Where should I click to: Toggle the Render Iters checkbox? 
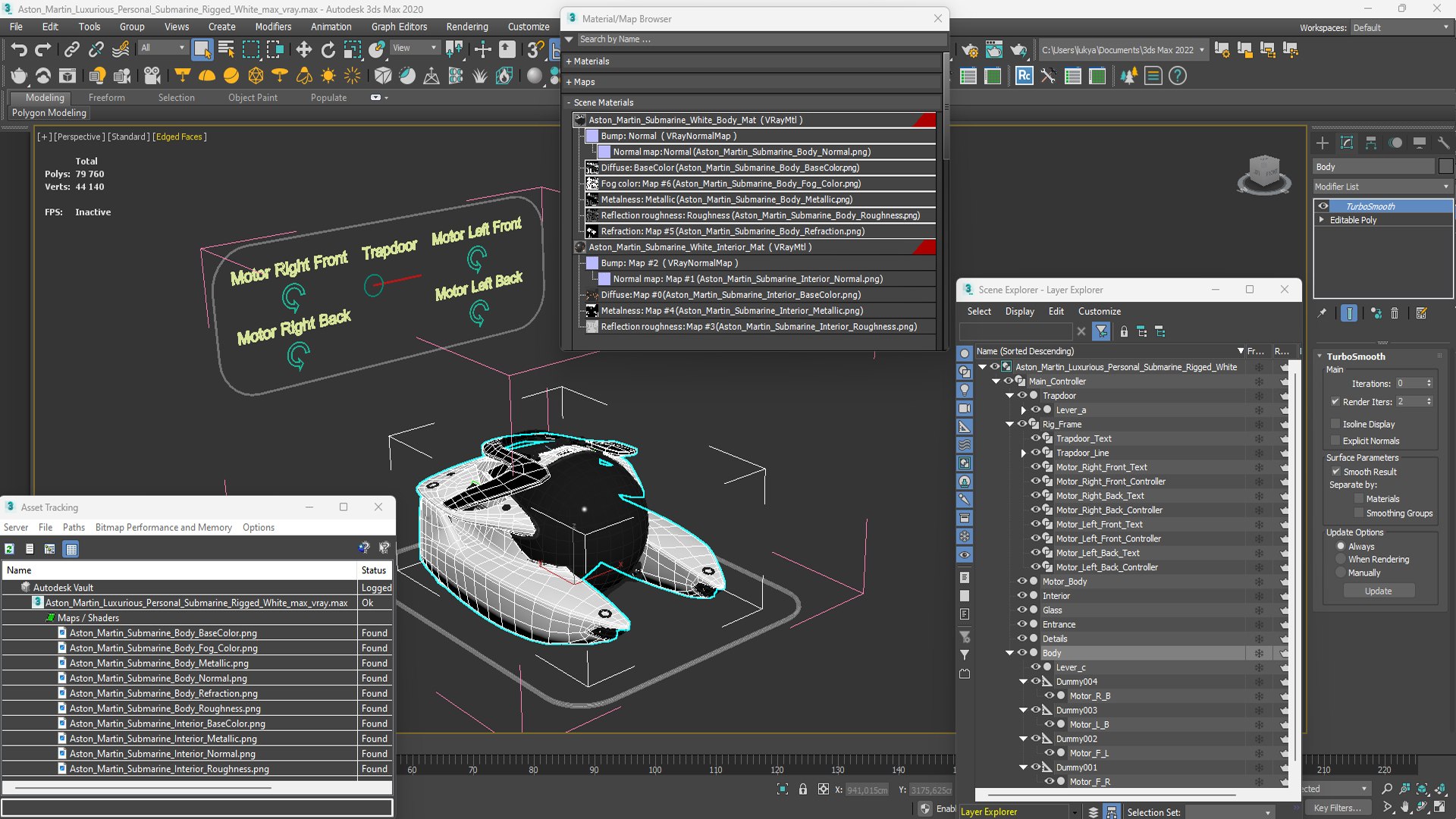click(x=1335, y=402)
